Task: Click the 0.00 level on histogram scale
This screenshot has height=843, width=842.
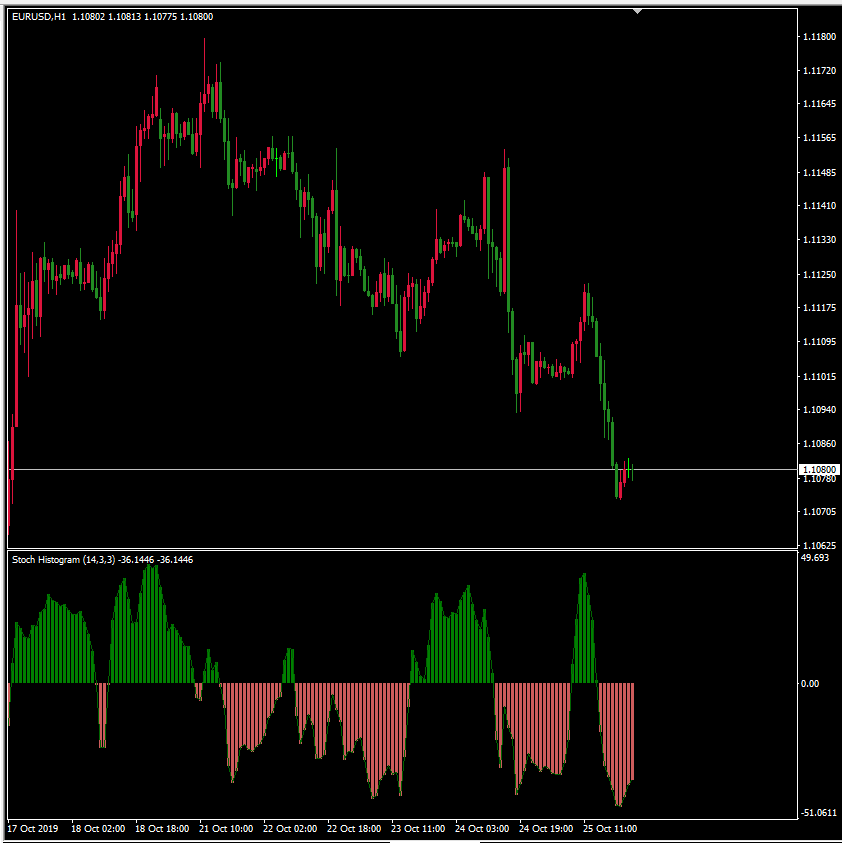Action: click(809, 684)
